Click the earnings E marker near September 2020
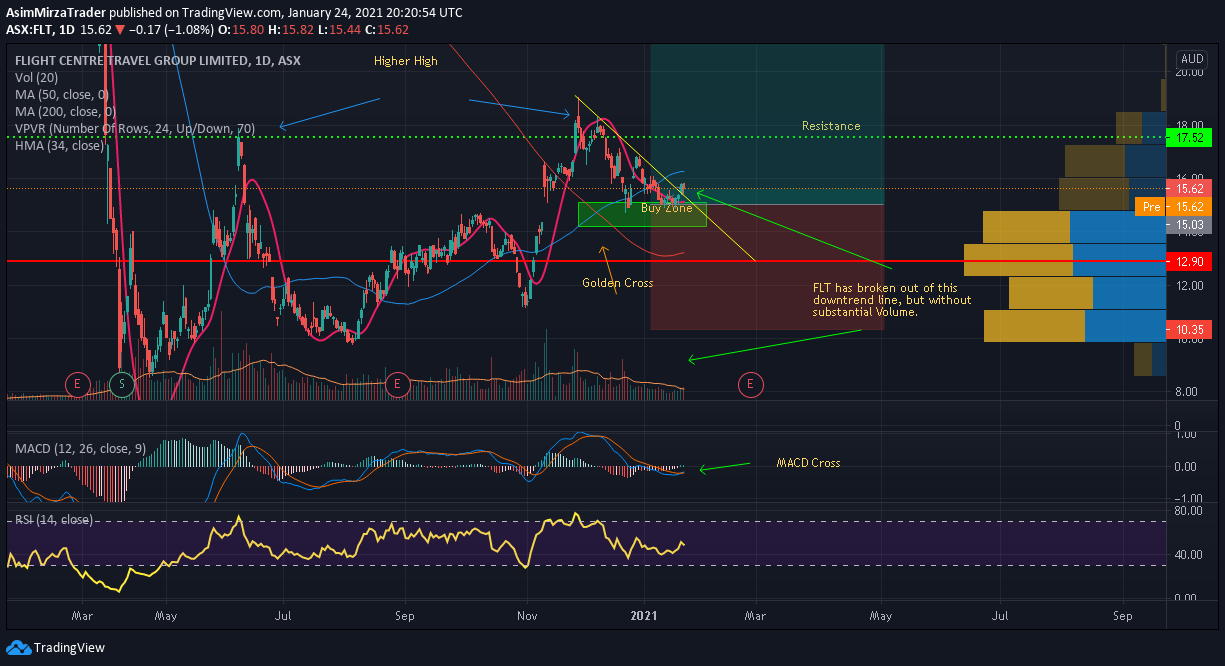 (x=398, y=384)
